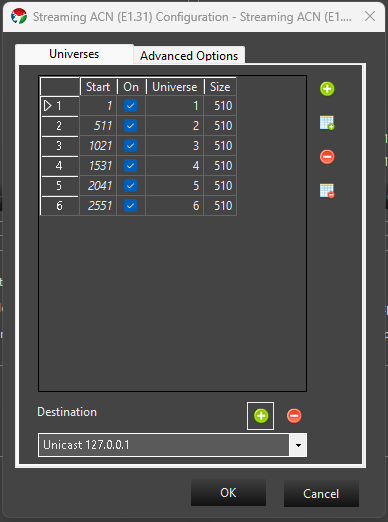Disable universe 6 via On checkbox
This screenshot has width=388, height=522.
pyautogui.click(x=131, y=206)
